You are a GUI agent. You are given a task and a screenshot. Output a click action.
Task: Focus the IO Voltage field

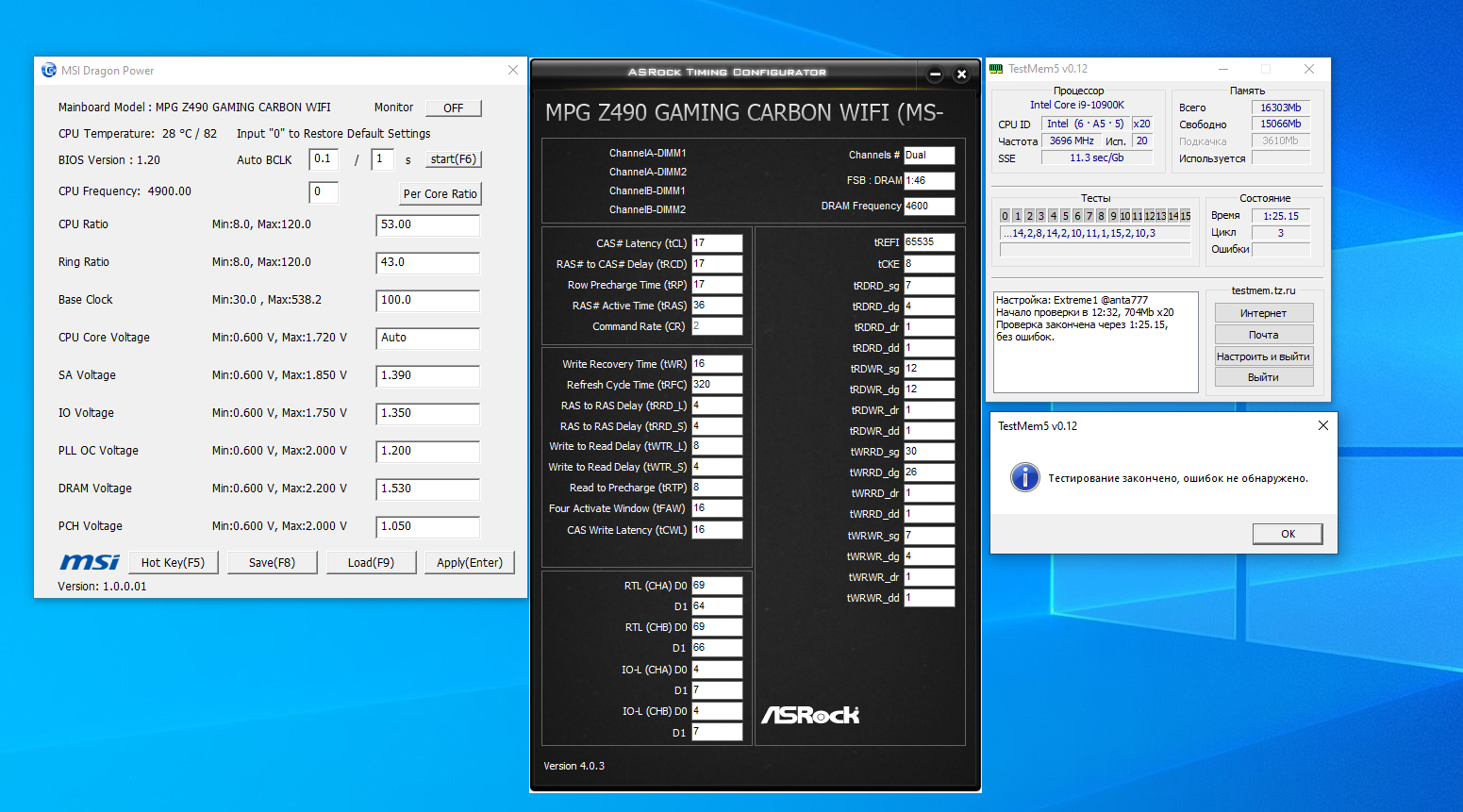pos(427,413)
